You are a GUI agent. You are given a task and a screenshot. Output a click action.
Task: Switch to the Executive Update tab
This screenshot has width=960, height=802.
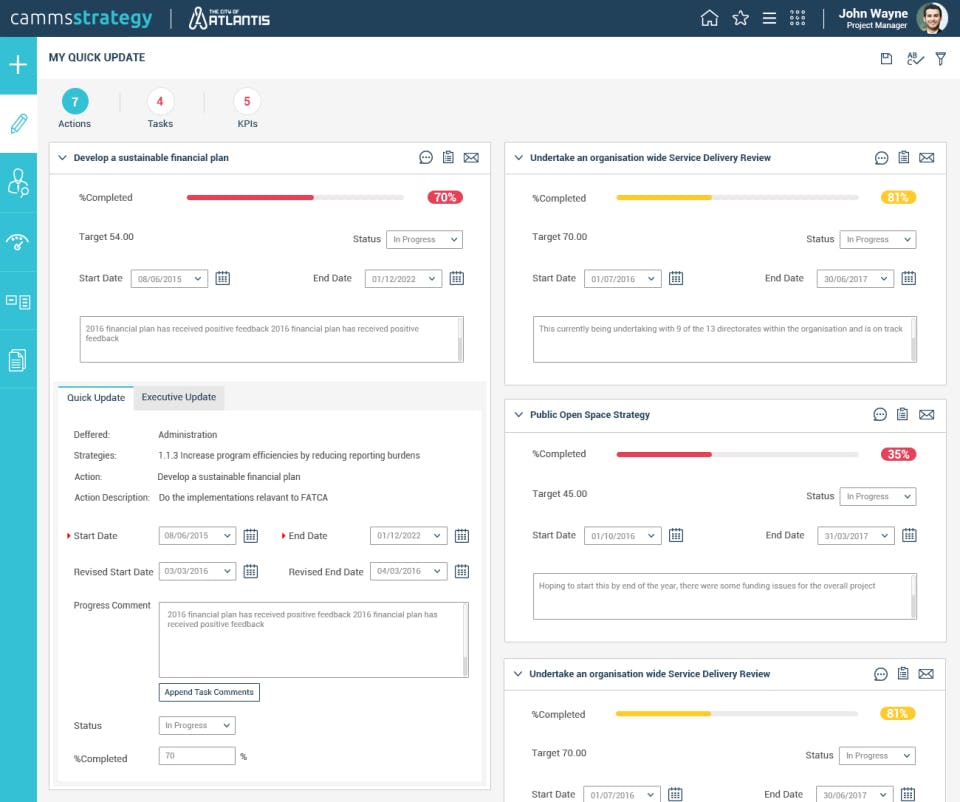click(178, 397)
